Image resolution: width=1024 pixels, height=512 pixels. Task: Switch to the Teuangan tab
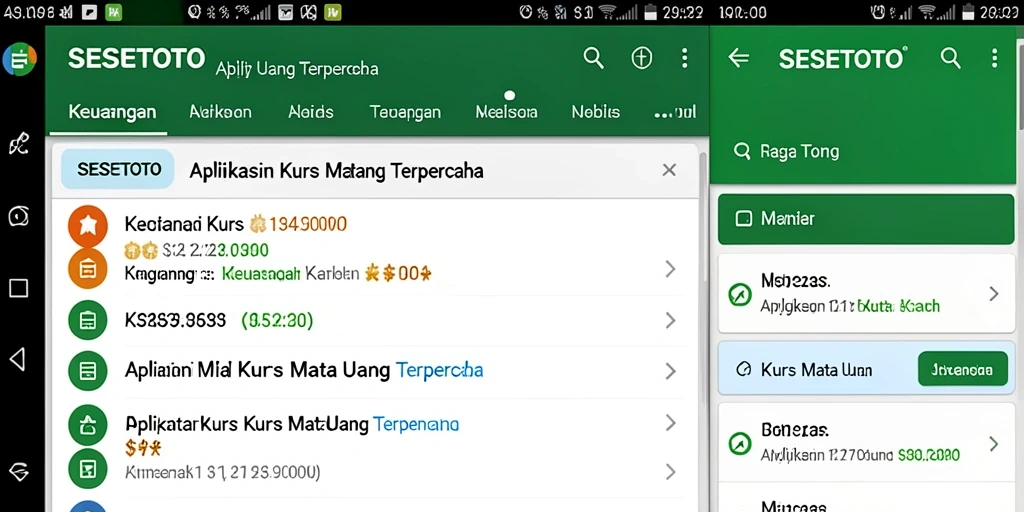405,112
